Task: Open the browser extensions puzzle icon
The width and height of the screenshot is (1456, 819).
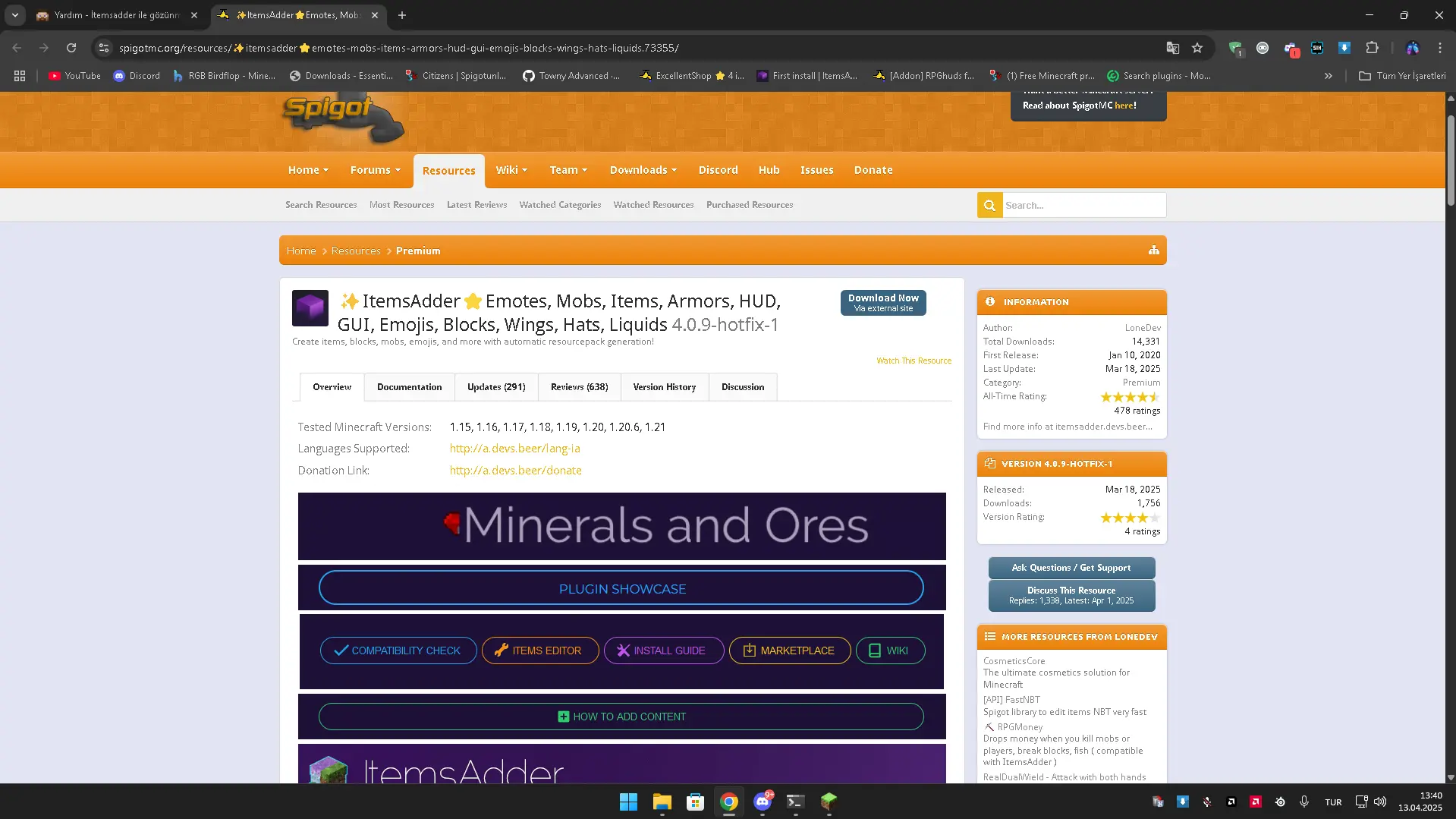Action: pyautogui.click(x=1372, y=48)
